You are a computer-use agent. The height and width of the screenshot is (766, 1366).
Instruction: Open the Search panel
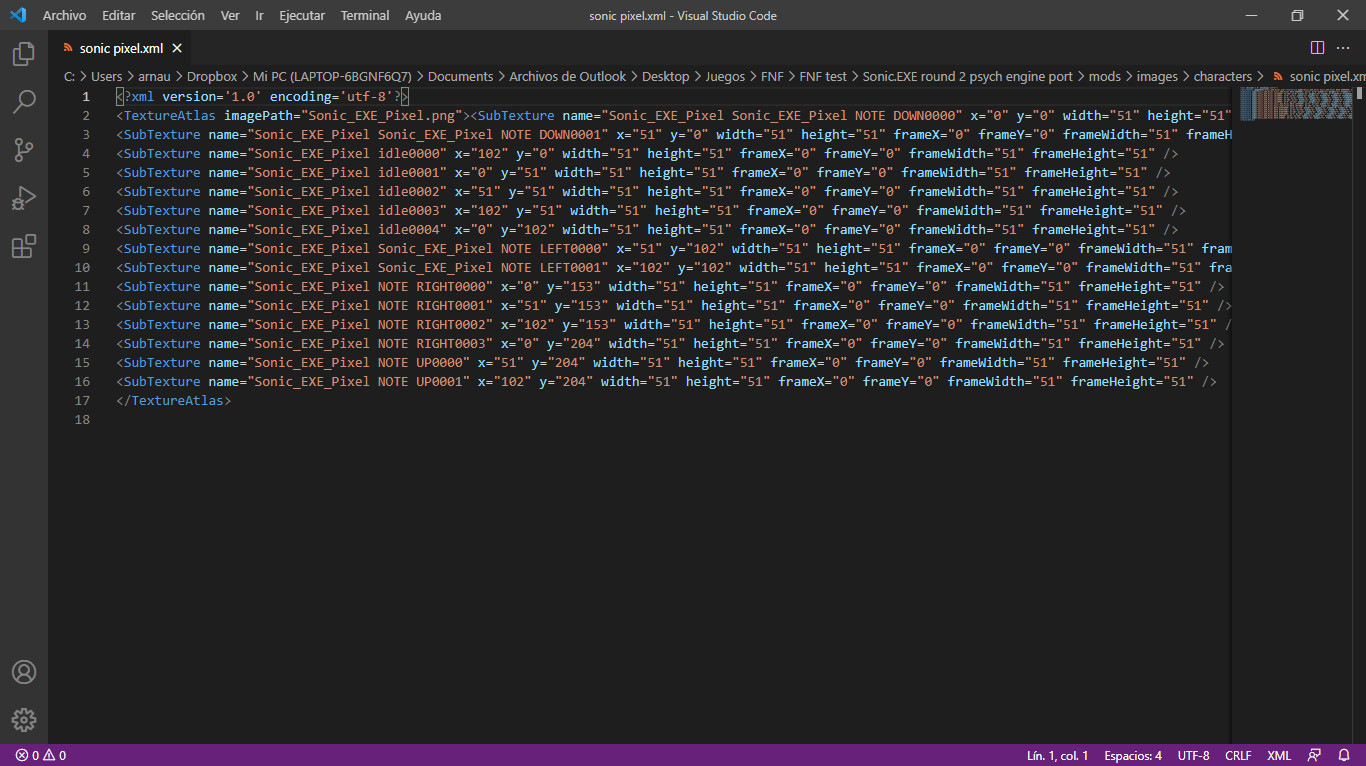[24, 102]
